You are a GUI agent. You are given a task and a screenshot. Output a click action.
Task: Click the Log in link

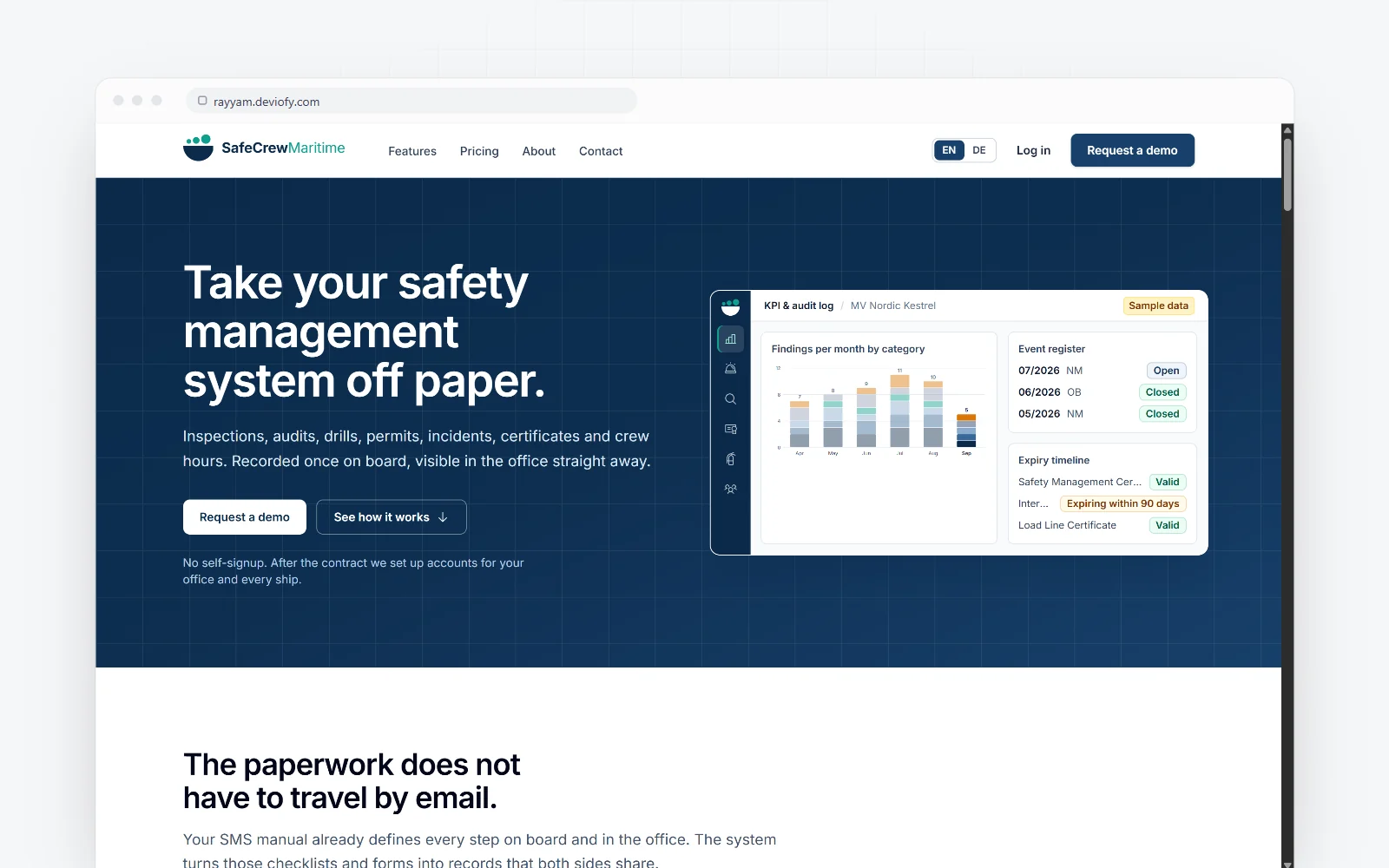pos(1033,150)
